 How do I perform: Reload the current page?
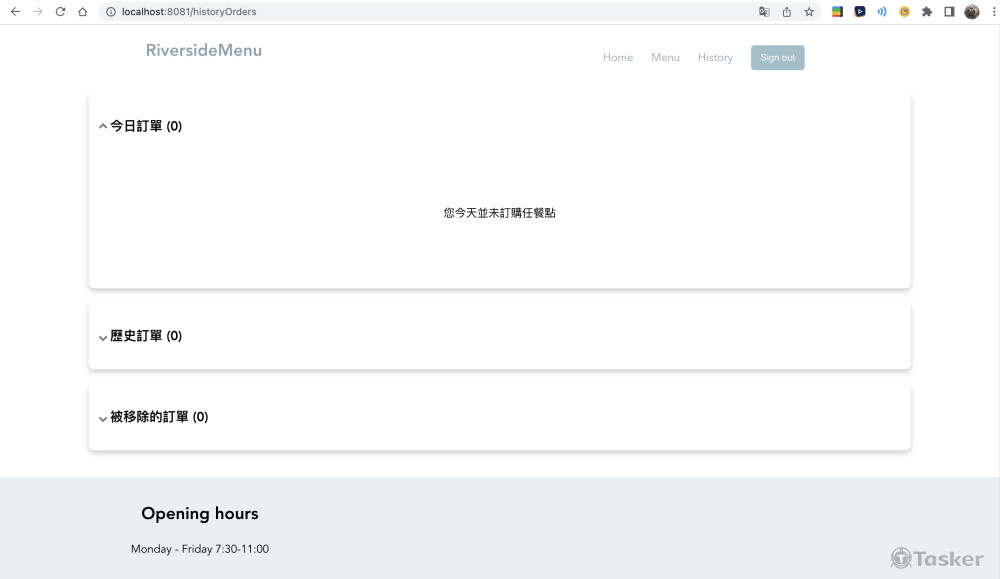click(x=60, y=12)
